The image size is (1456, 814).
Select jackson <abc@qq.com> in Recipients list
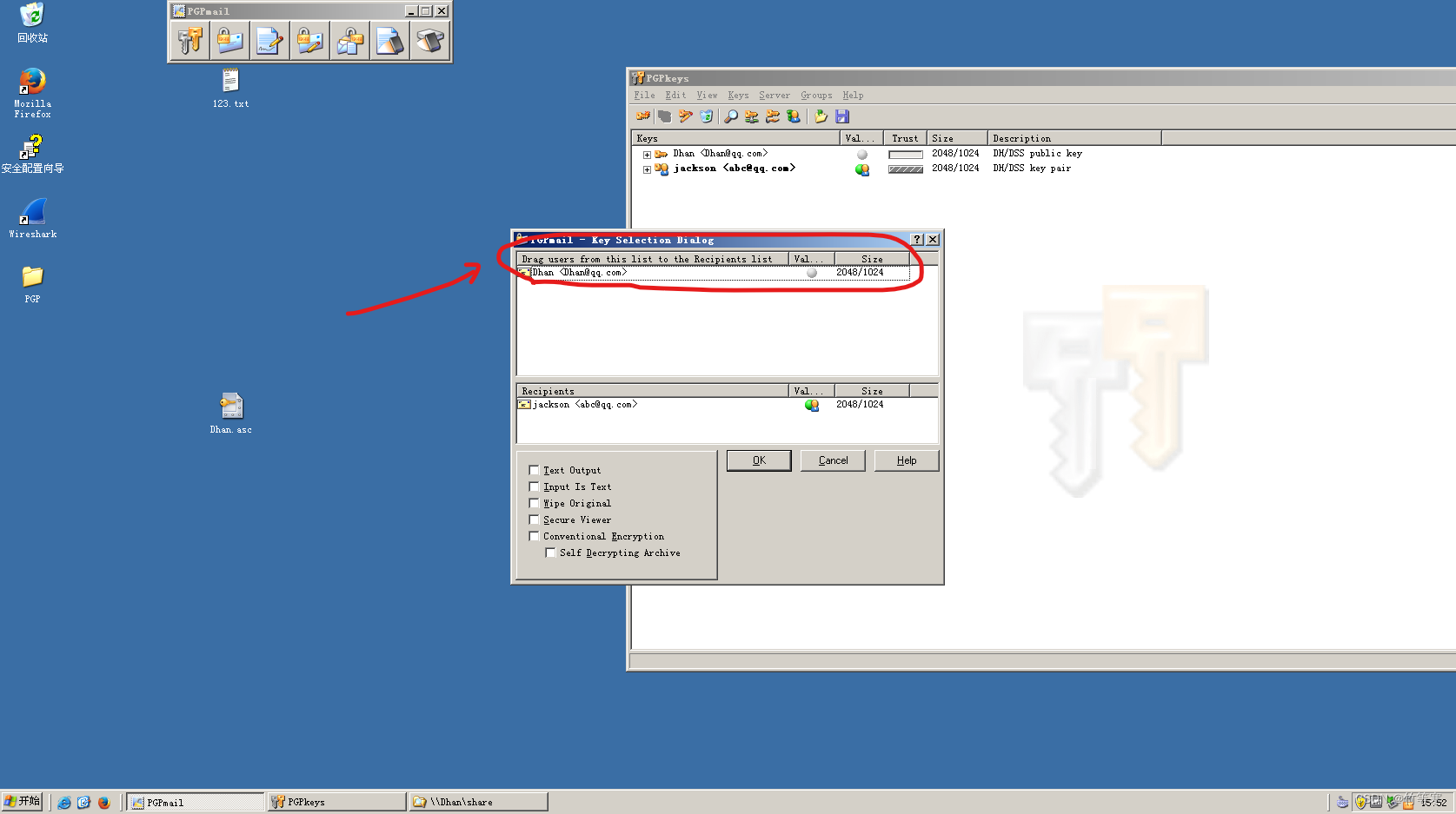point(713,405)
